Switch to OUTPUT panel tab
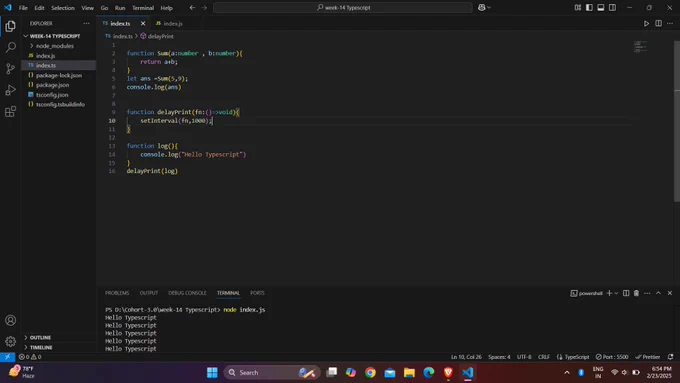The height and width of the screenshot is (383, 680). coord(149,293)
